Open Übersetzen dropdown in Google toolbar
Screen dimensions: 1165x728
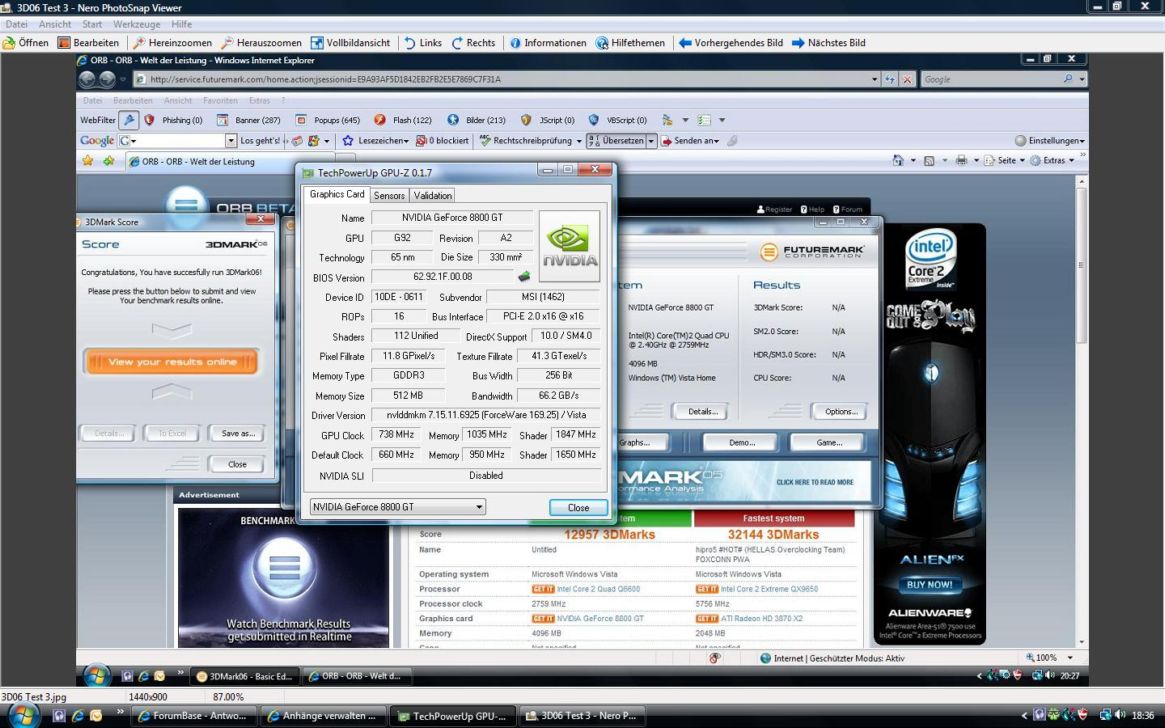651,140
